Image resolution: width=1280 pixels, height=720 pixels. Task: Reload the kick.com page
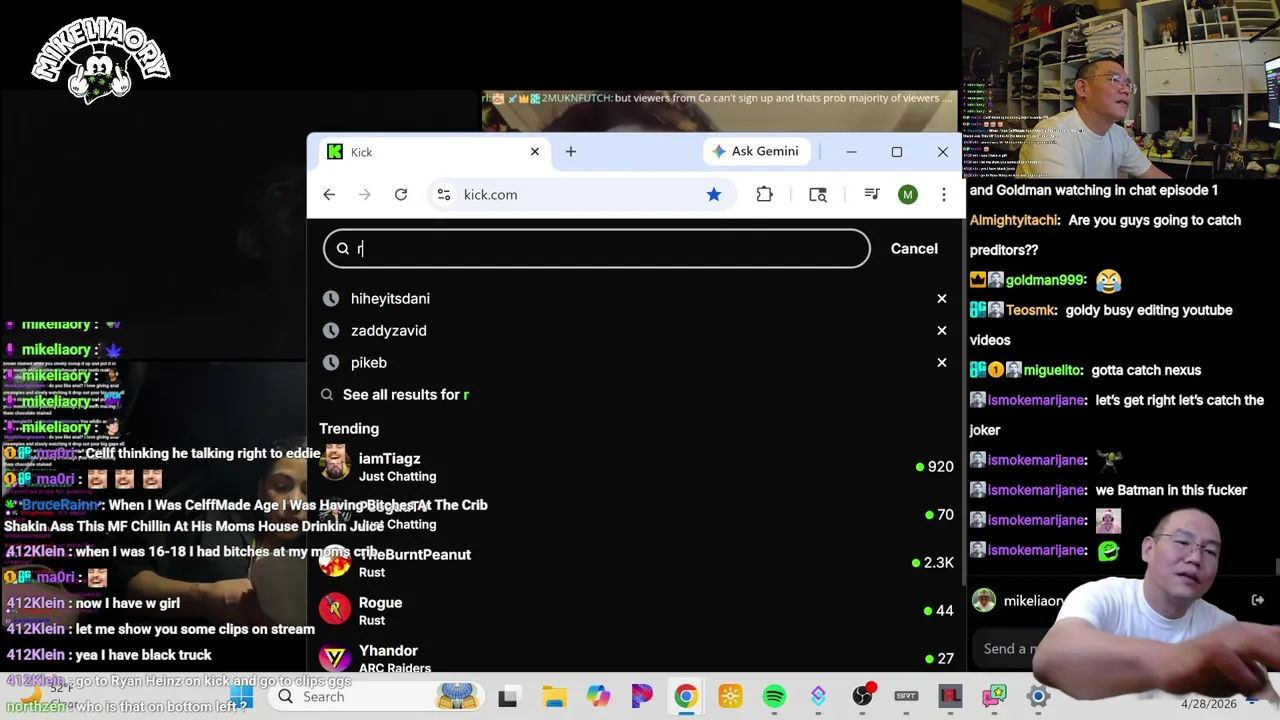tap(401, 195)
